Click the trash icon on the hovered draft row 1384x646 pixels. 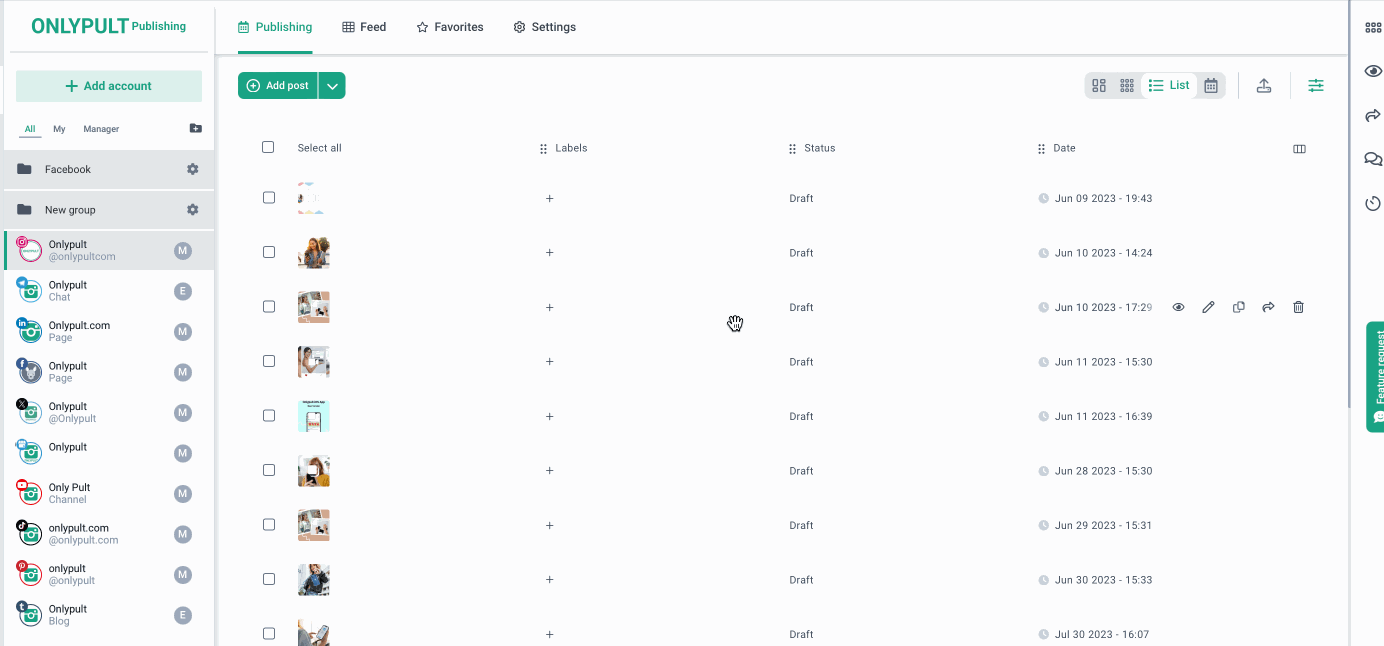coord(1298,307)
